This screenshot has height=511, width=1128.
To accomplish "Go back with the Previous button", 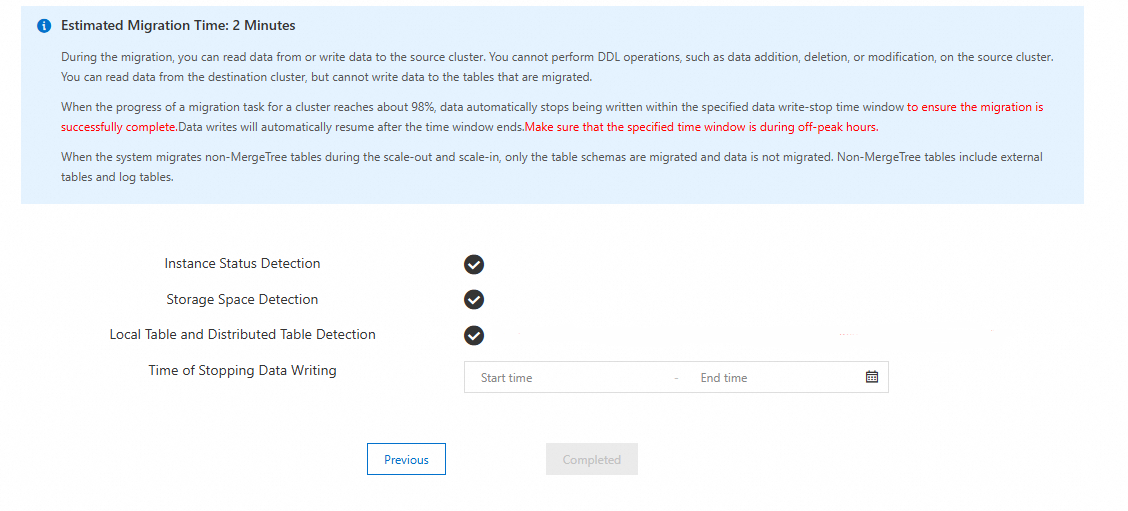I will pyautogui.click(x=406, y=459).
